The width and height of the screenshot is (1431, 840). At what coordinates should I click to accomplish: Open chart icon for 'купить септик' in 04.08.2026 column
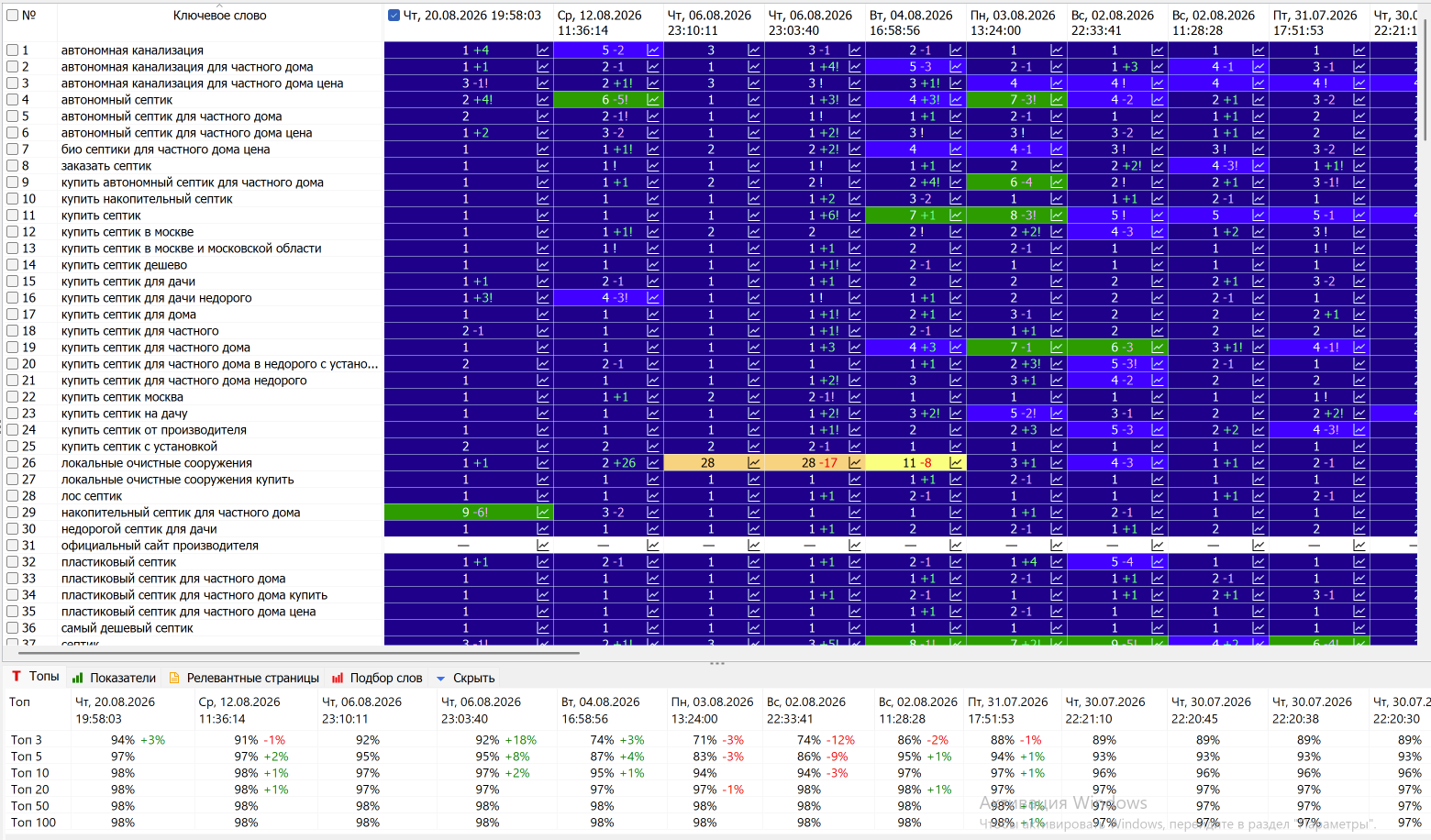(956, 216)
